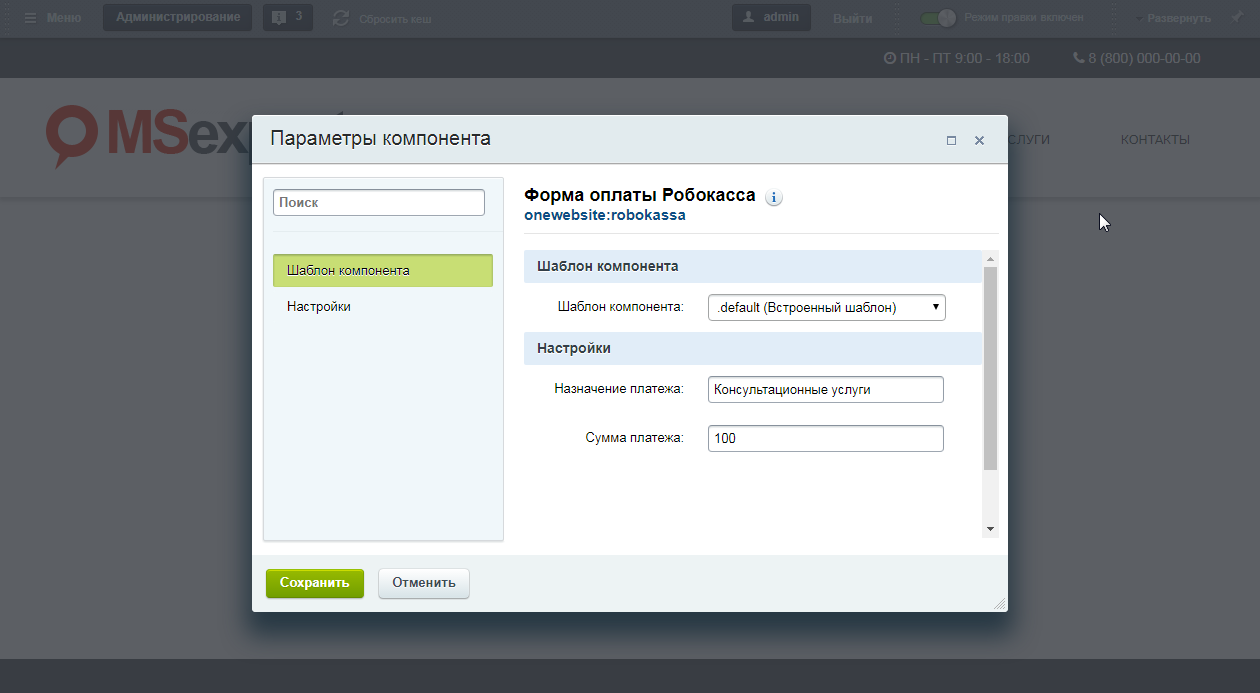This screenshot has width=1260, height=693.
Task: Maximize the Параметры компонента dialog
Action: click(951, 141)
